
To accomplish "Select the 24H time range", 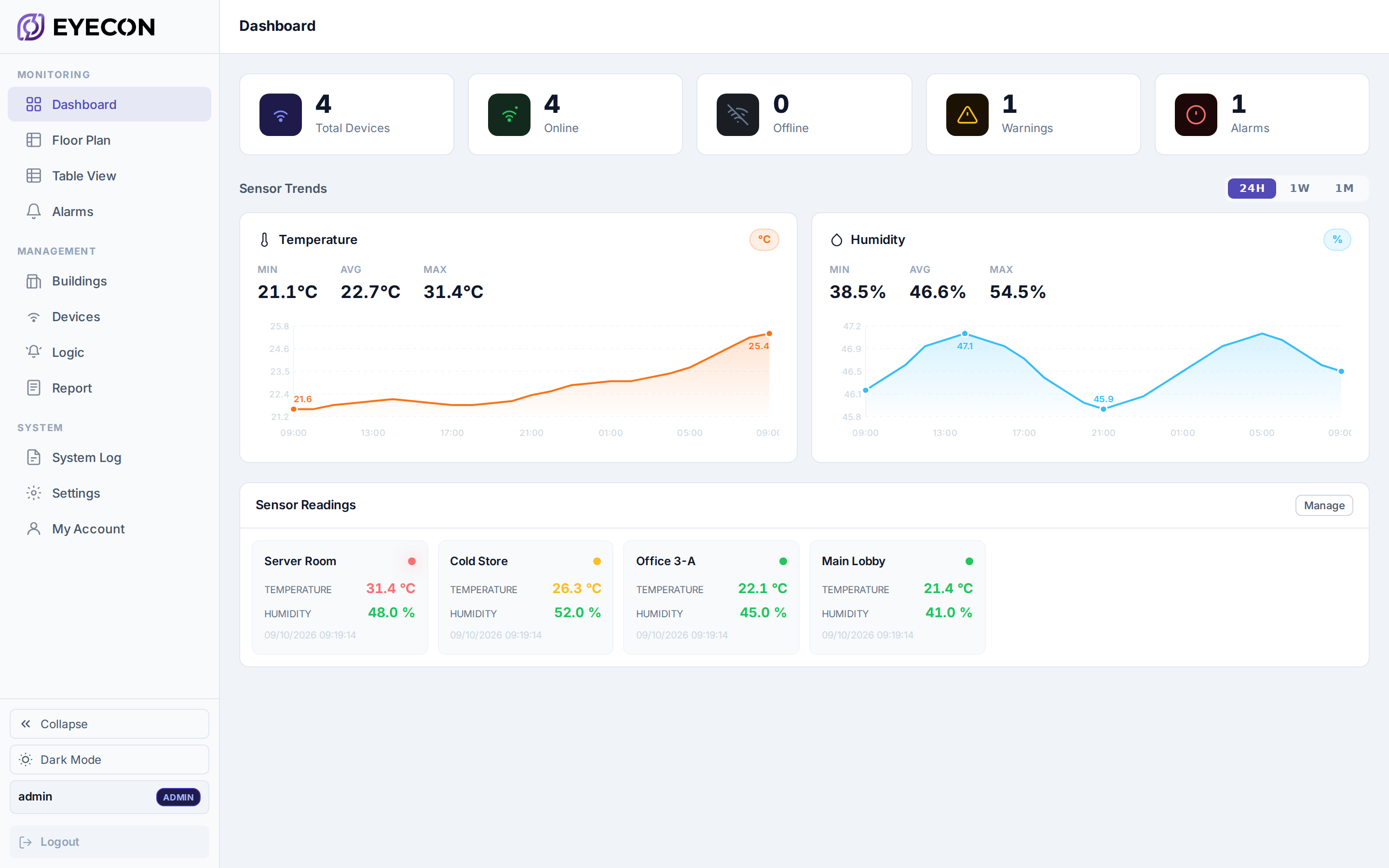I will [x=1251, y=188].
